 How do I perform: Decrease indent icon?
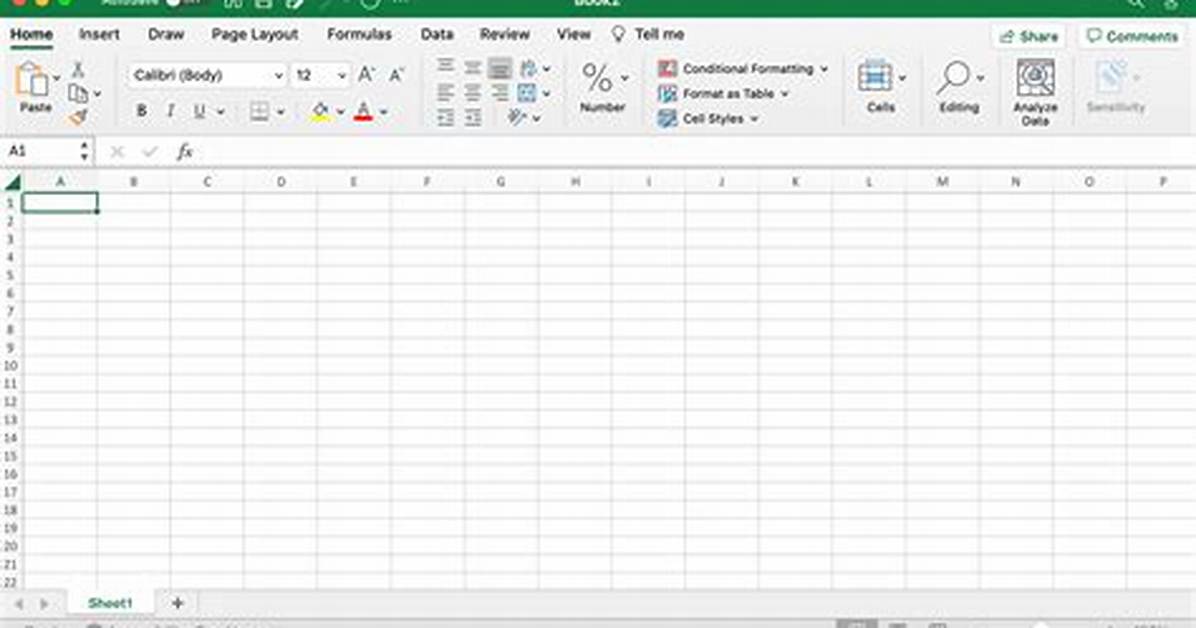(445, 118)
